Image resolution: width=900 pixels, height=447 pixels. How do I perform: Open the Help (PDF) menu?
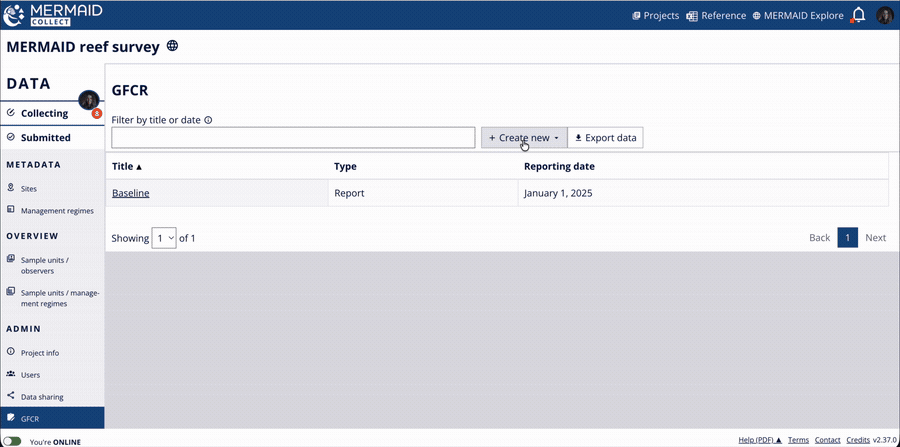(760, 440)
